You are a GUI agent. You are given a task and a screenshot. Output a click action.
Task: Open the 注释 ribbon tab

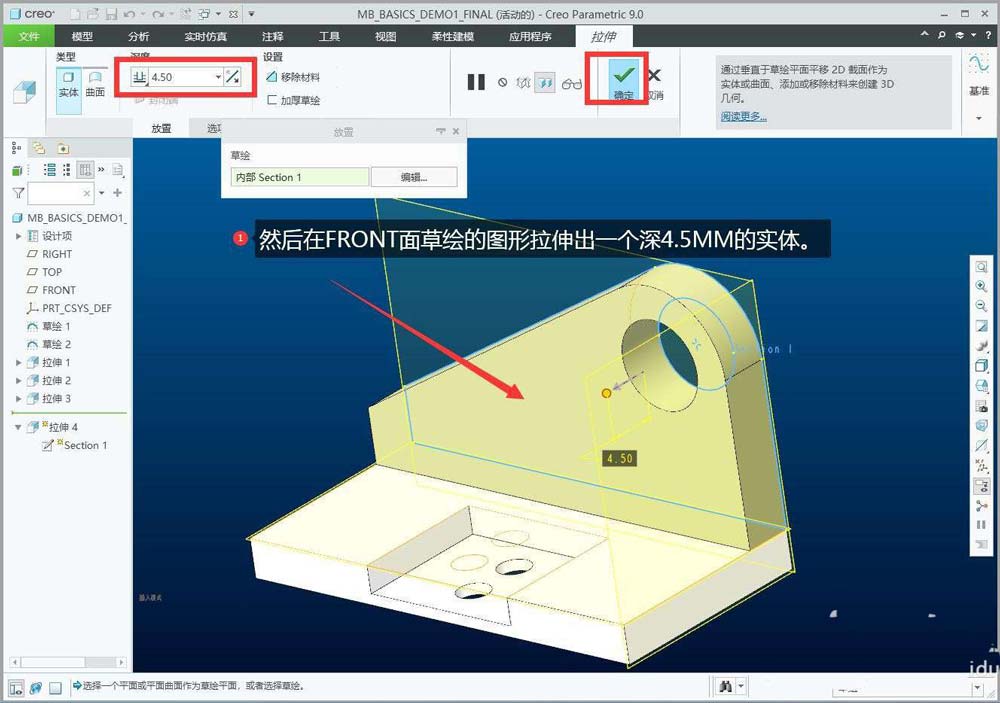pyautogui.click(x=272, y=36)
